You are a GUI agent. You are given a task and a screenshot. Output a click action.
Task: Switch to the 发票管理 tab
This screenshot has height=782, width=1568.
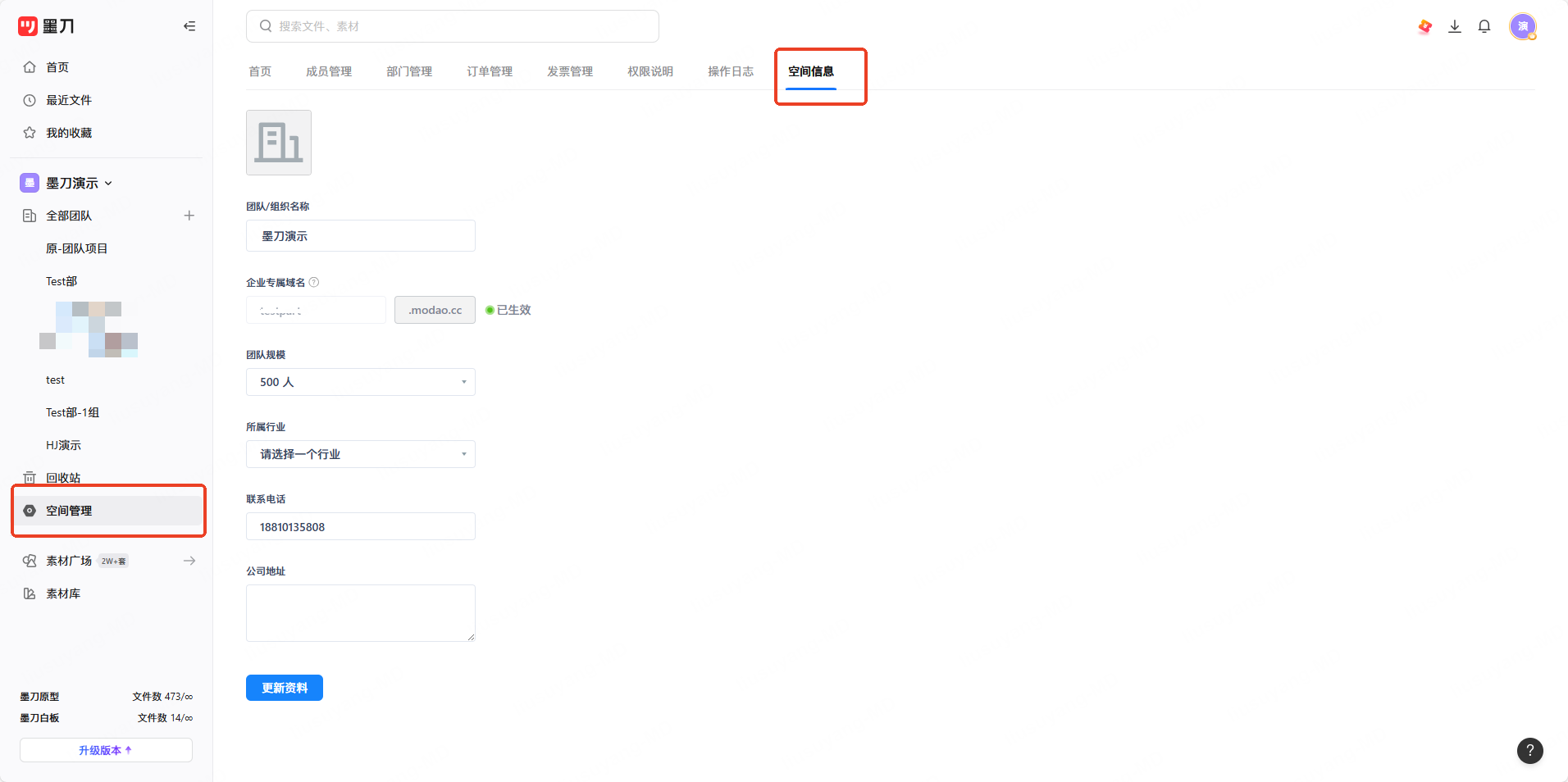[570, 71]
